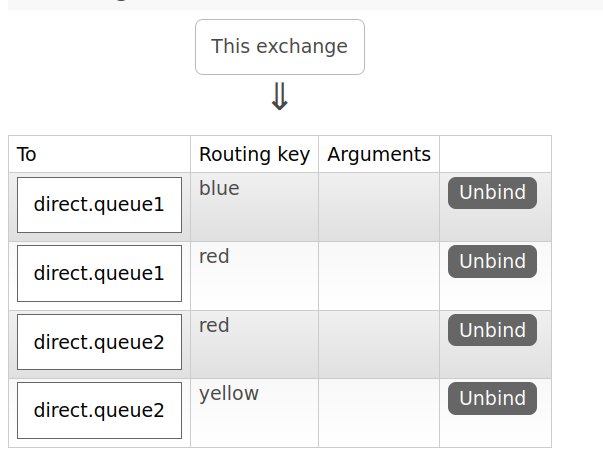Unbind direct.queue2 with yellow routing key
The width and height of the screenshot is (603, 451).
click(x=492, y=398)
